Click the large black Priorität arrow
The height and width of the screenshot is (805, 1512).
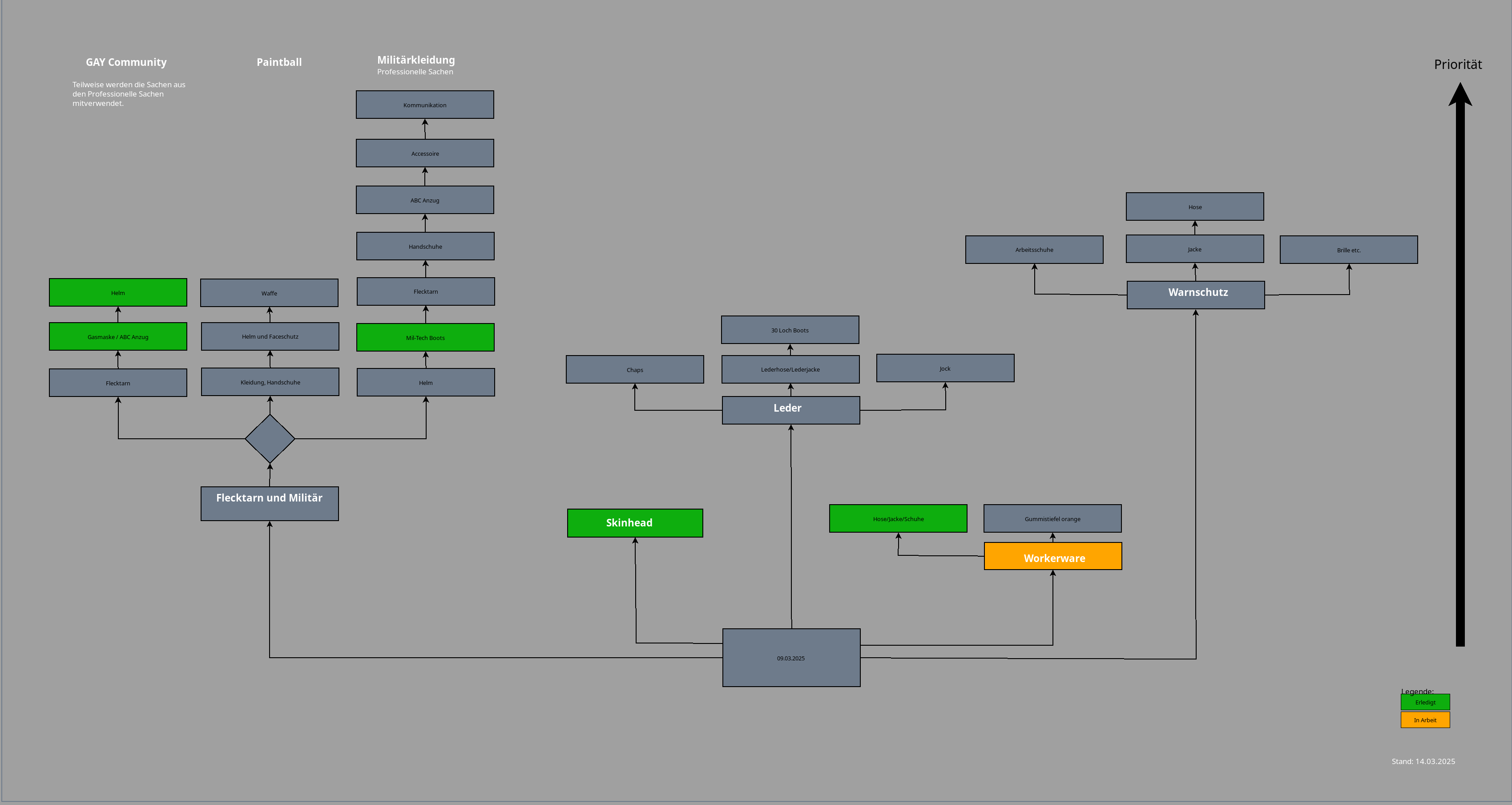point(1460,376)
